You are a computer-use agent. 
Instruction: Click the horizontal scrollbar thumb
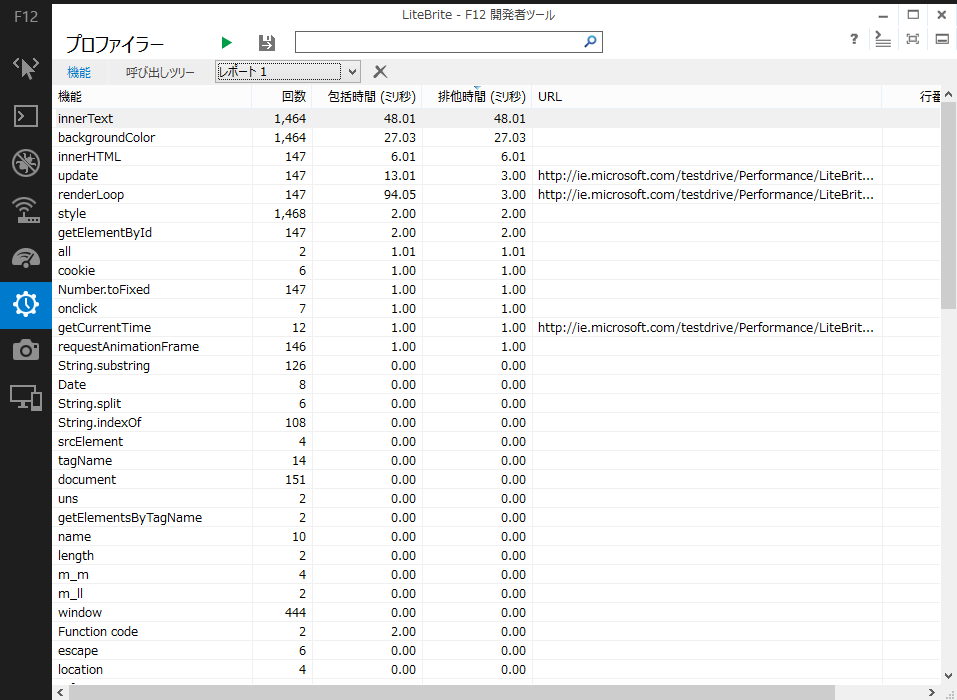pos(451,692)
